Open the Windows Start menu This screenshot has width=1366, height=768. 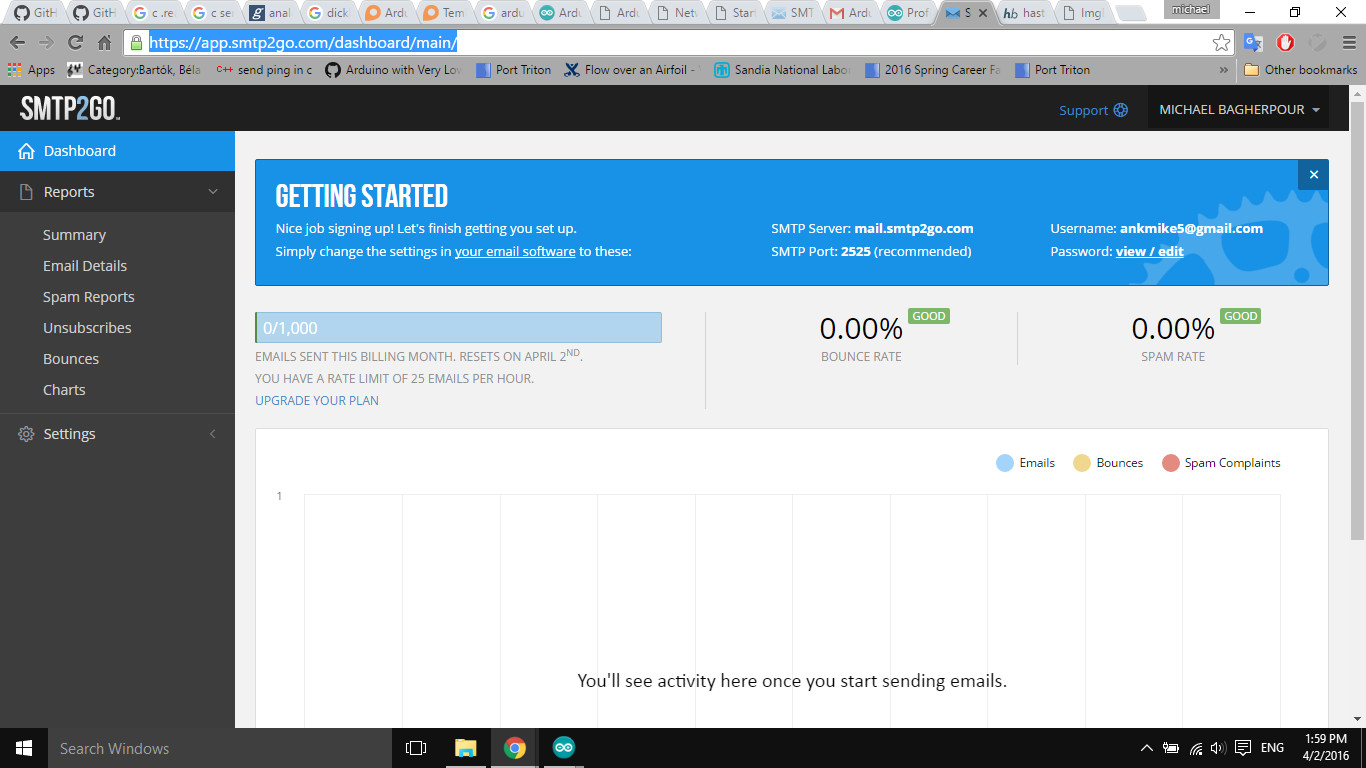pyautogui.click(x=24, y=748)
